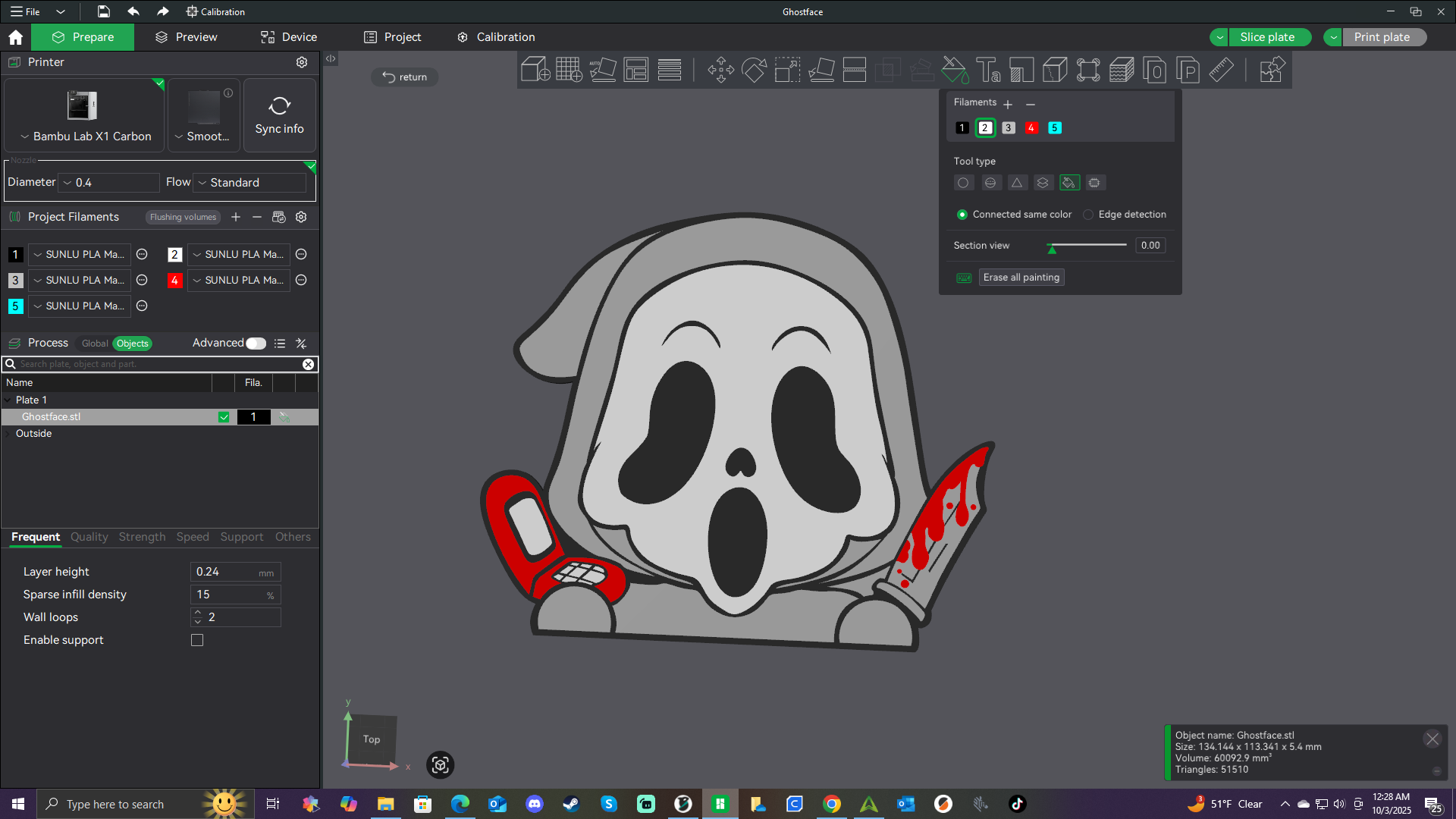The image size is (1456, 819).
Task: Click the Layer height 0.24 input field
Action: 235,572
